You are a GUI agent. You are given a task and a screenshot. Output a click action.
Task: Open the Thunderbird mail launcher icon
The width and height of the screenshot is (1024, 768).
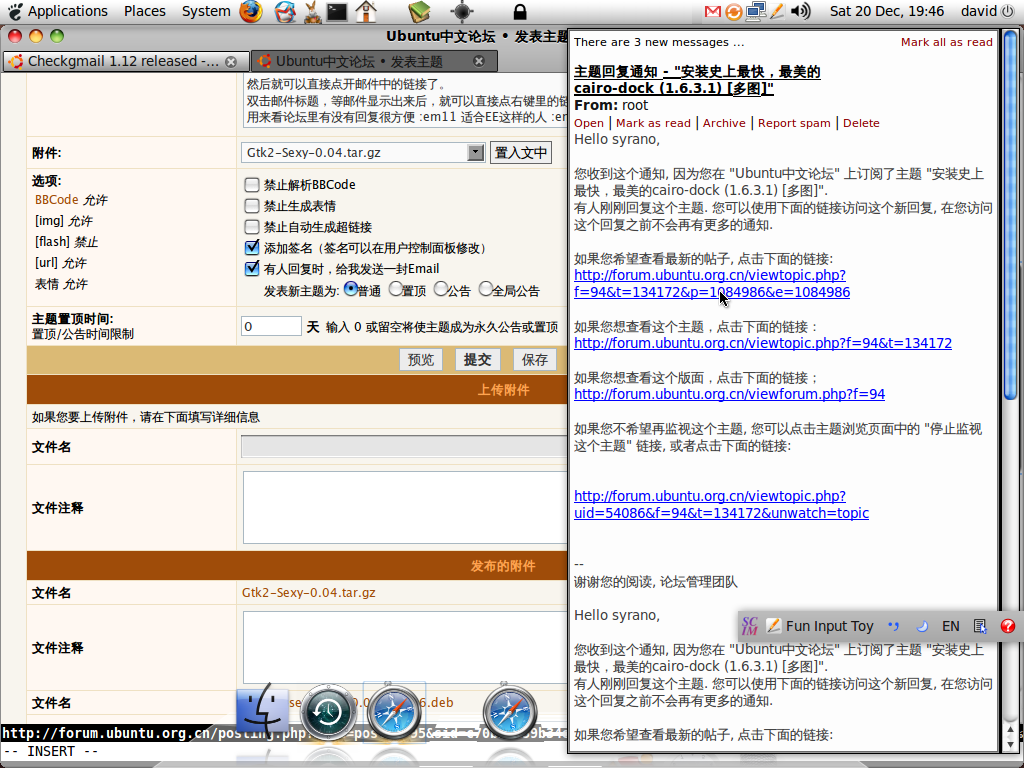coord(285,11)
